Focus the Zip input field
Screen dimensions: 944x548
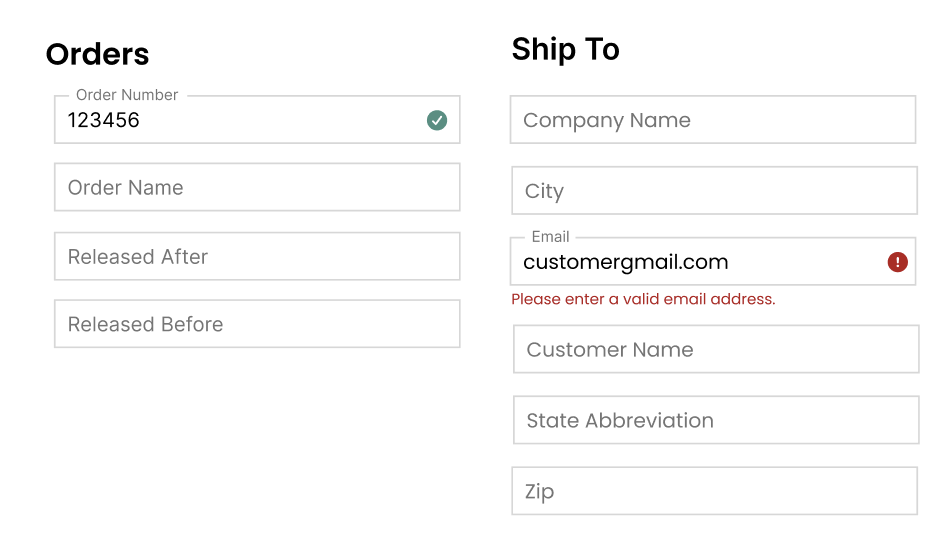click(714, 492)
